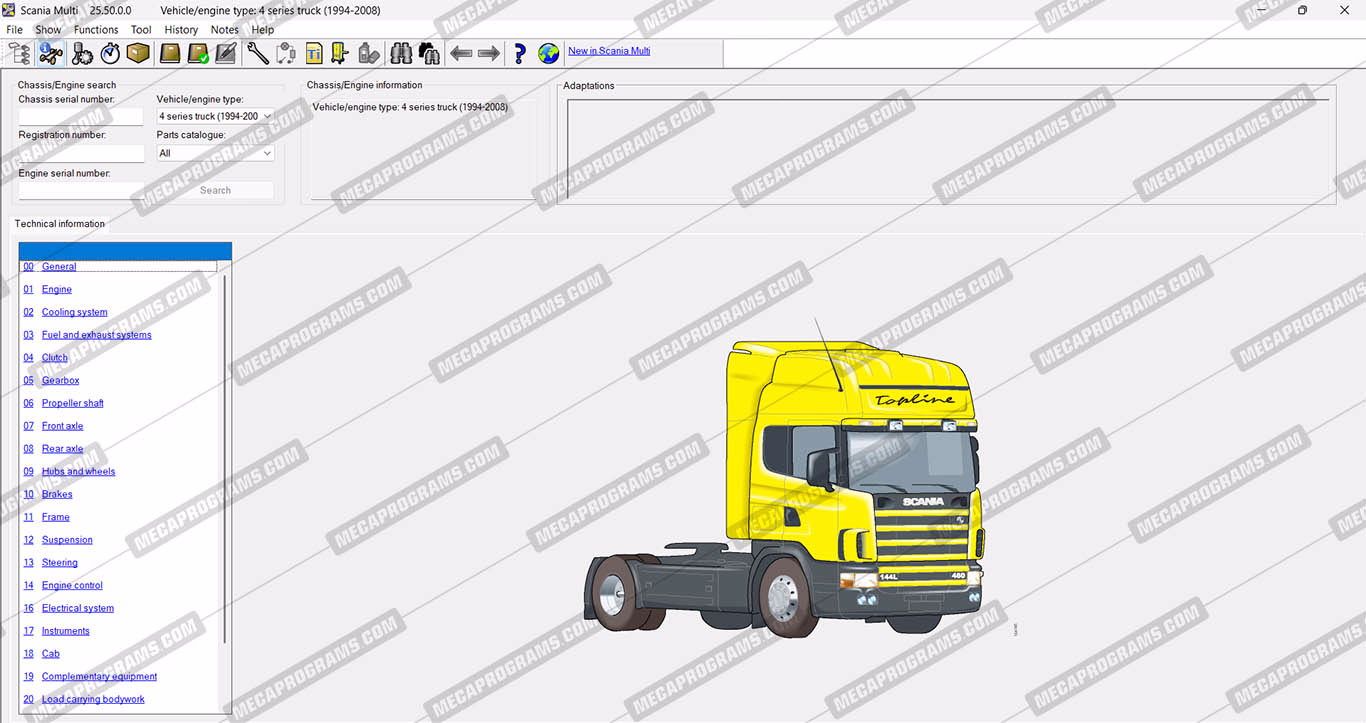Open the Brakes group link

(57, 495)
